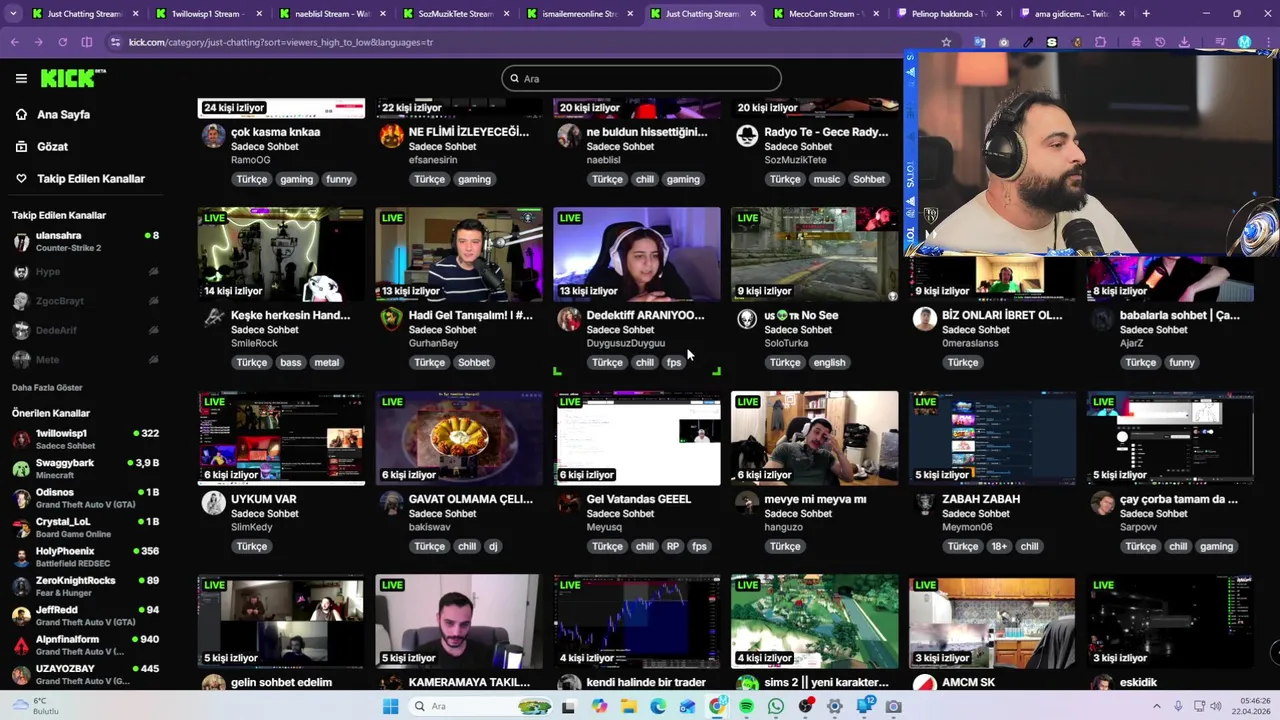This screenshot has height=720, width=1280.
Task: Open the Windows Start menu
Action: (x=390, y=706)
